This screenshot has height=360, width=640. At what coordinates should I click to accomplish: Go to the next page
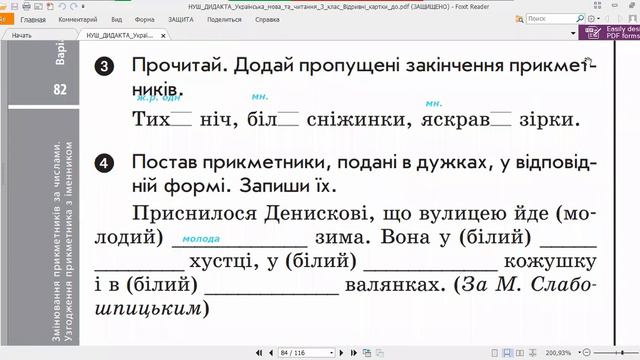[341, 353]
